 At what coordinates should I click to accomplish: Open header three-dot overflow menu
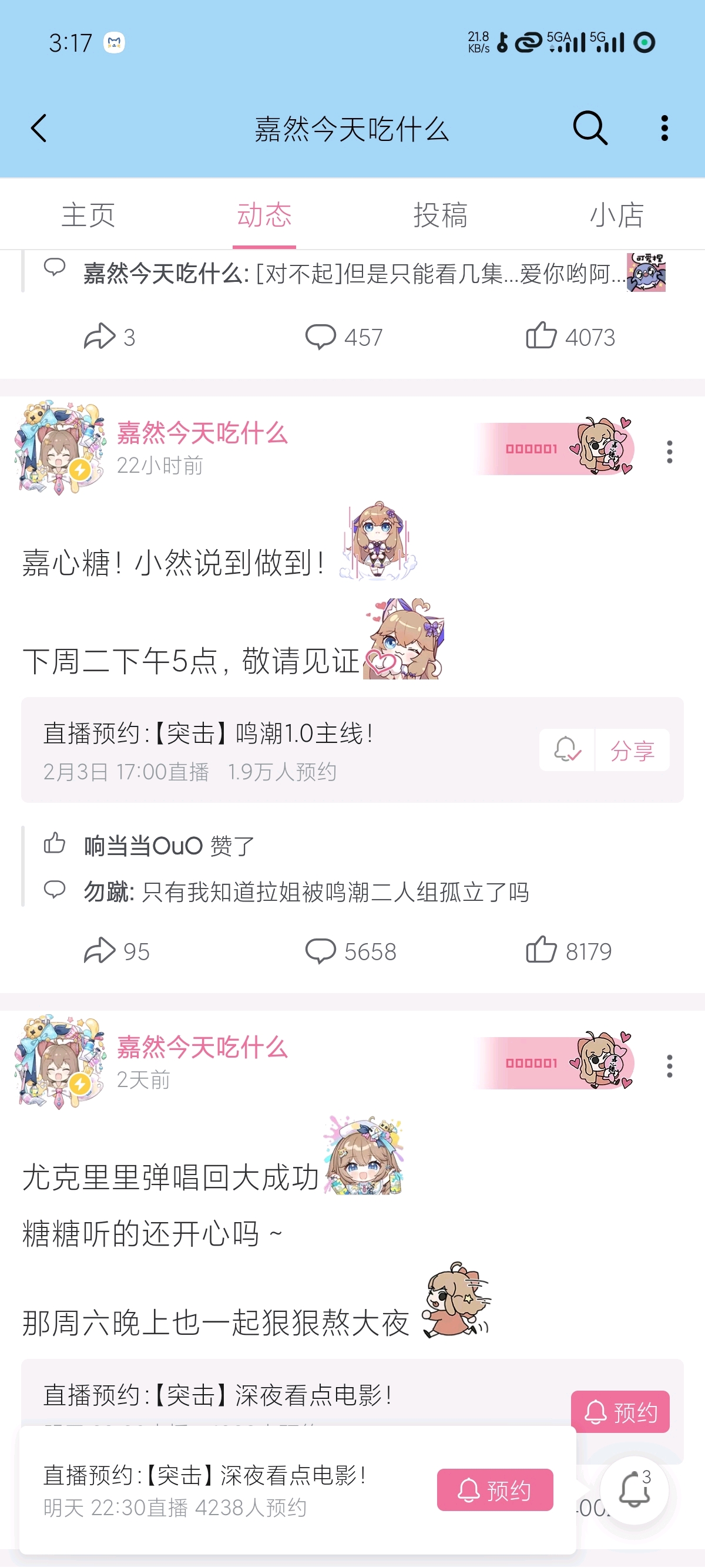coord(664,129)
